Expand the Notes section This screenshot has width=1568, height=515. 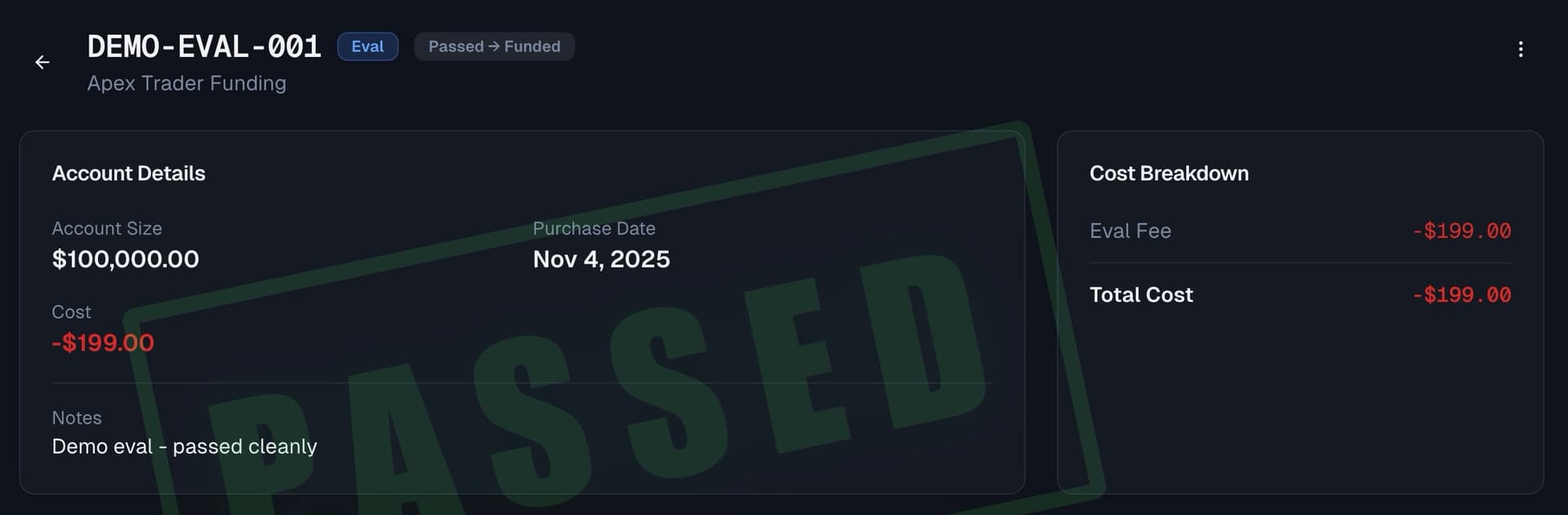tap(77, 417)
